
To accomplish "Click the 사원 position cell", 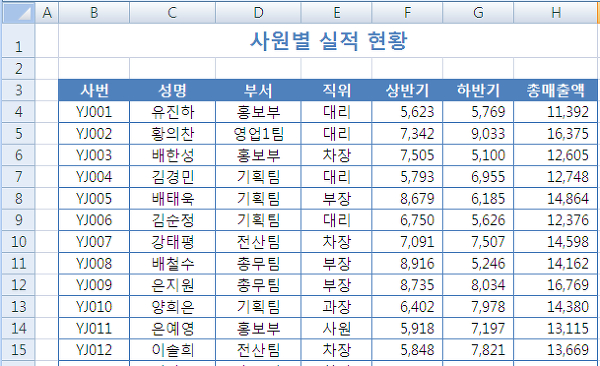I will (x=336, y=328).
